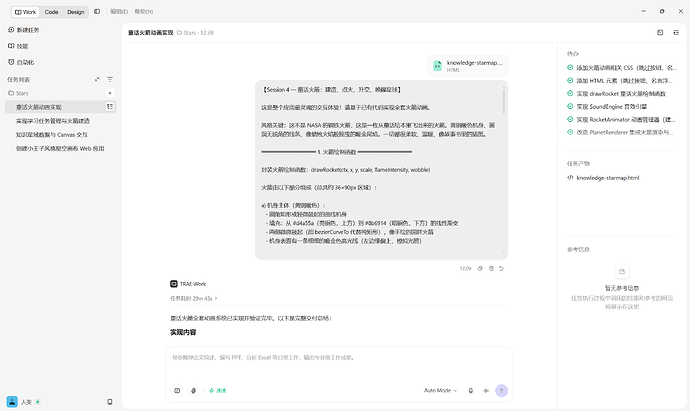Copy the user message with the copy icon
690x411 pixels.
click(480, 268)
